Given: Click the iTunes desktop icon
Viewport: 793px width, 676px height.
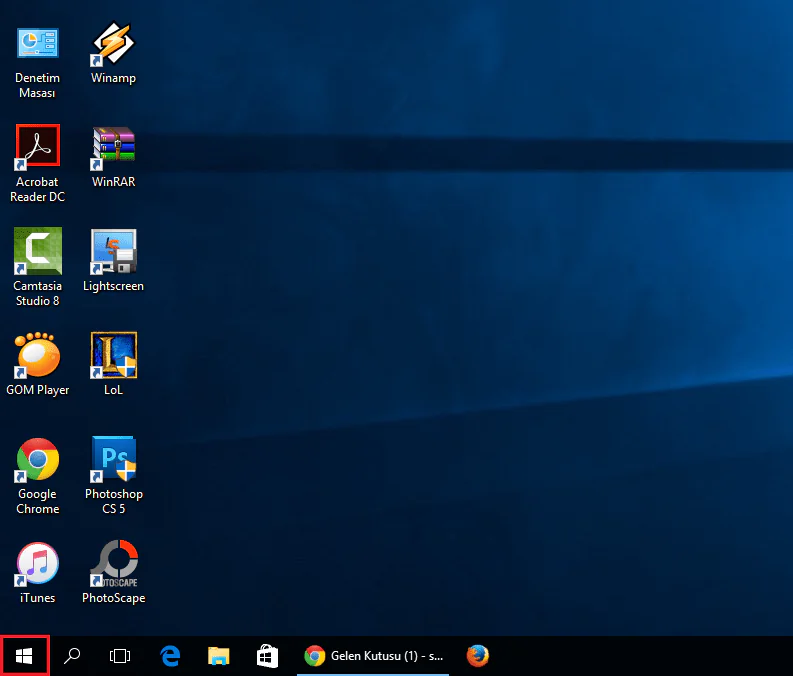Looking at the screenshot, I should tap(37, 563).
